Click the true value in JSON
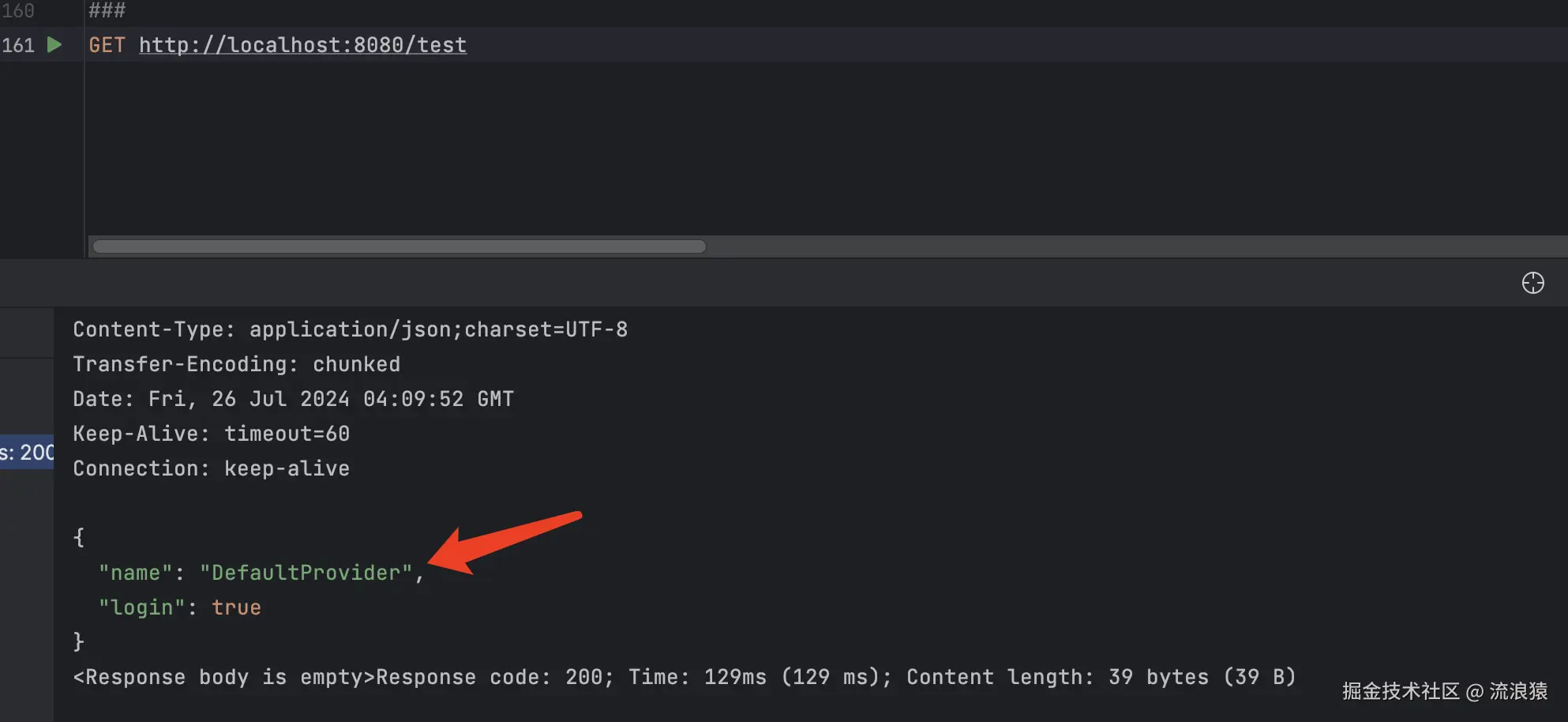Screen dimensions: 1568x722 click(x=236, y=607)
